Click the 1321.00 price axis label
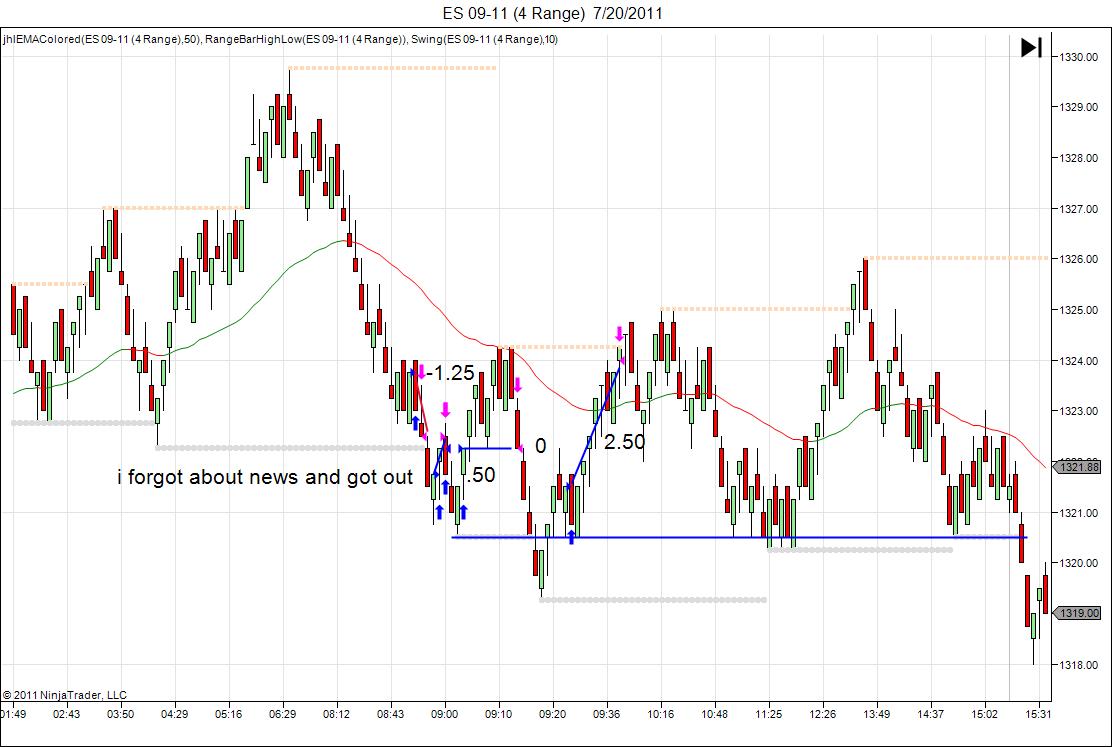Screen dimensions: 1112x747 1078,513
